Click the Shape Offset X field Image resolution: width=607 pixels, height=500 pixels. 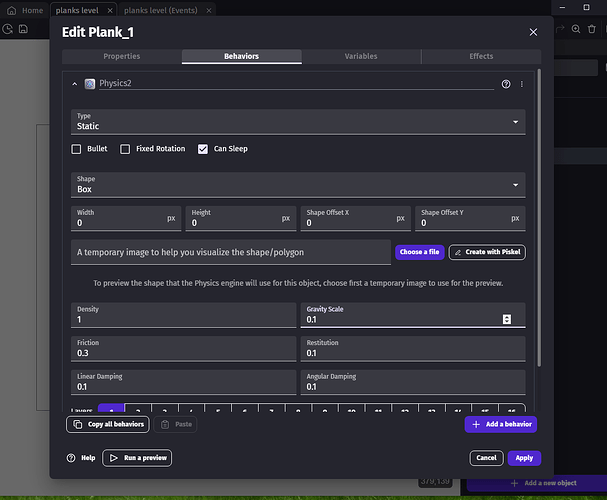click(356, 219)
